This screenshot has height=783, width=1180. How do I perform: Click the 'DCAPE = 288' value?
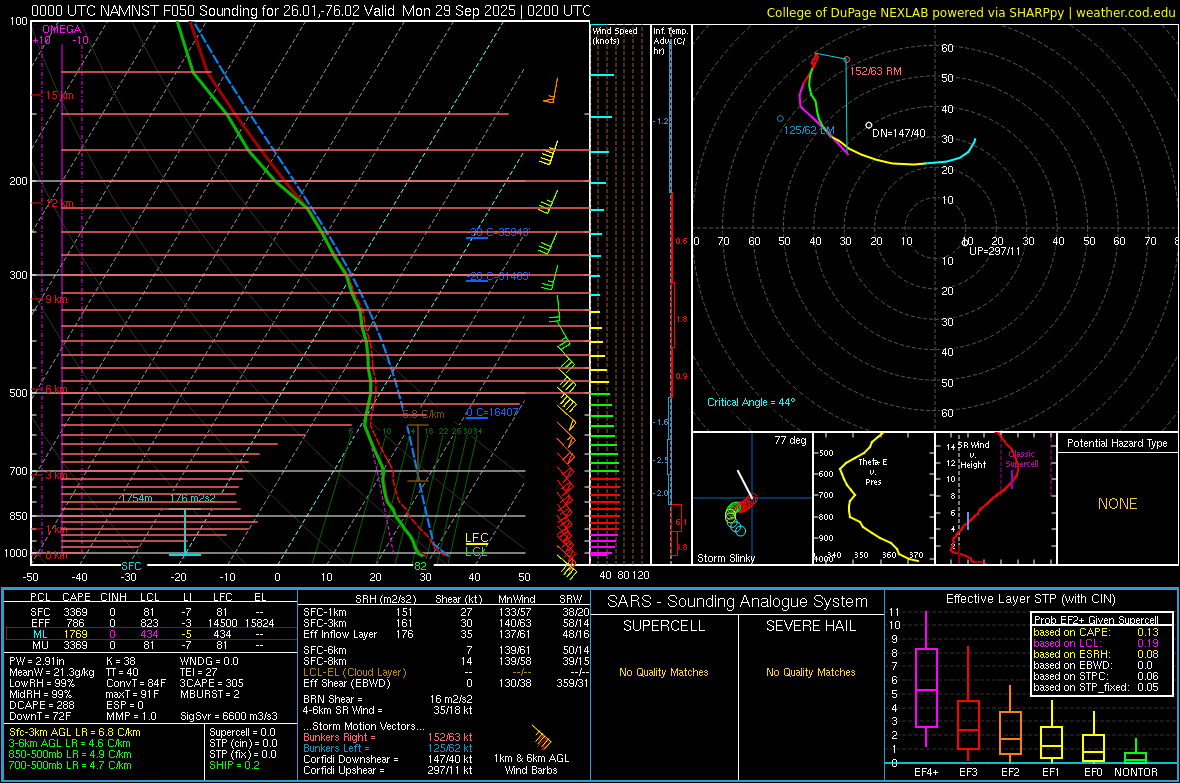[x=40, y=705]
